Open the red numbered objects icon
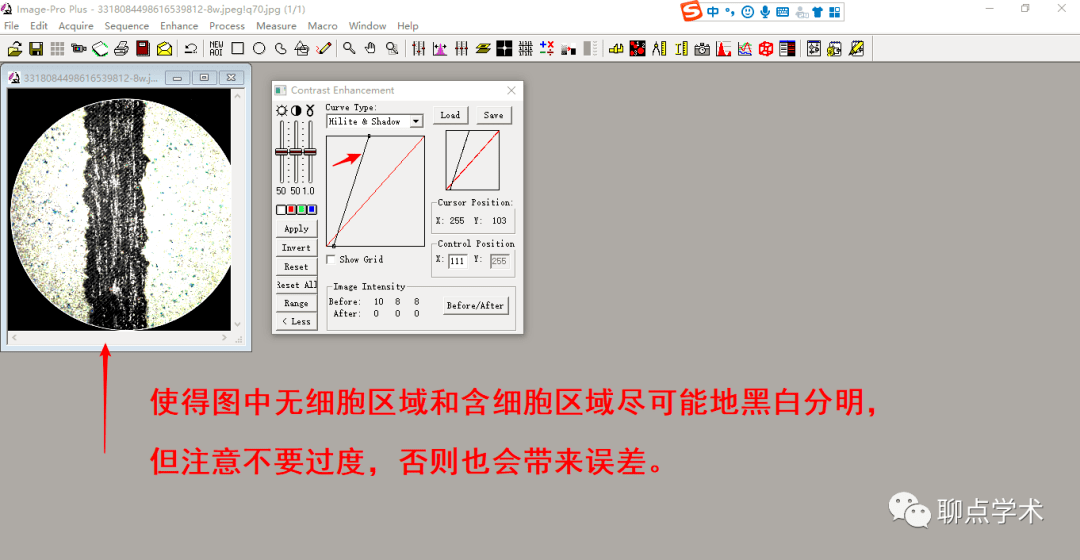 (x=637, y=49)
